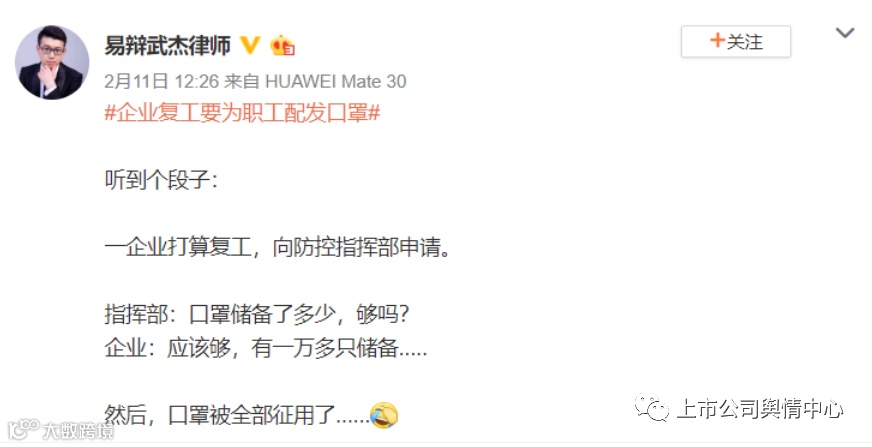Screen dimensions: 872x447
Task: Click the line starting 企业:应该够
Action: click(266, 349)
